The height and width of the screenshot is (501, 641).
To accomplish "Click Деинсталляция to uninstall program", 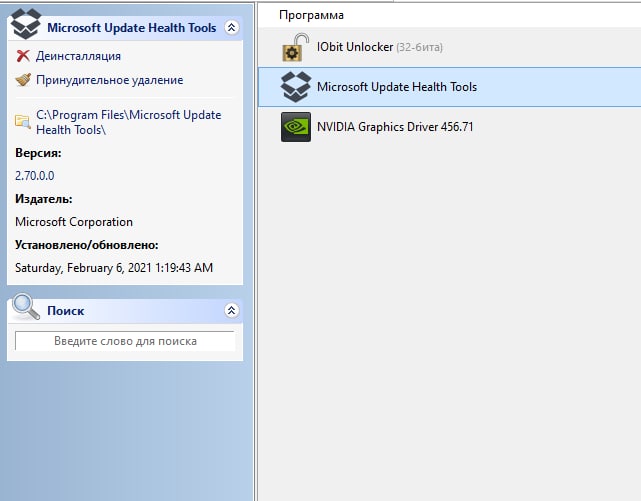I will [x=78, y=56].
